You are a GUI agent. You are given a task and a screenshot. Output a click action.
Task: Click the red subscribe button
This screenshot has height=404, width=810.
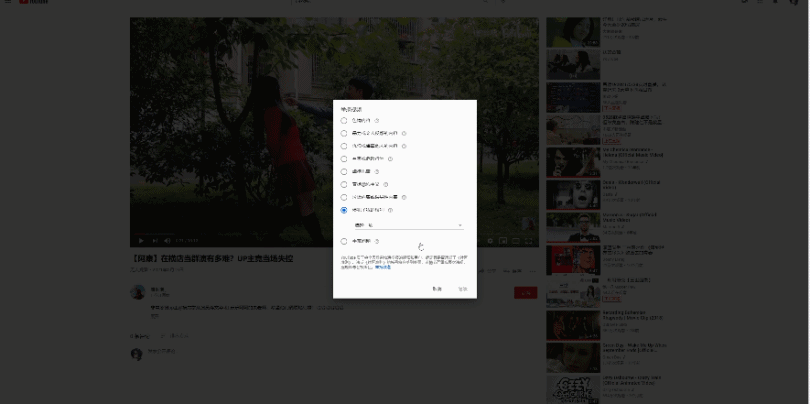pyautogui.click(x=525, y=293)
